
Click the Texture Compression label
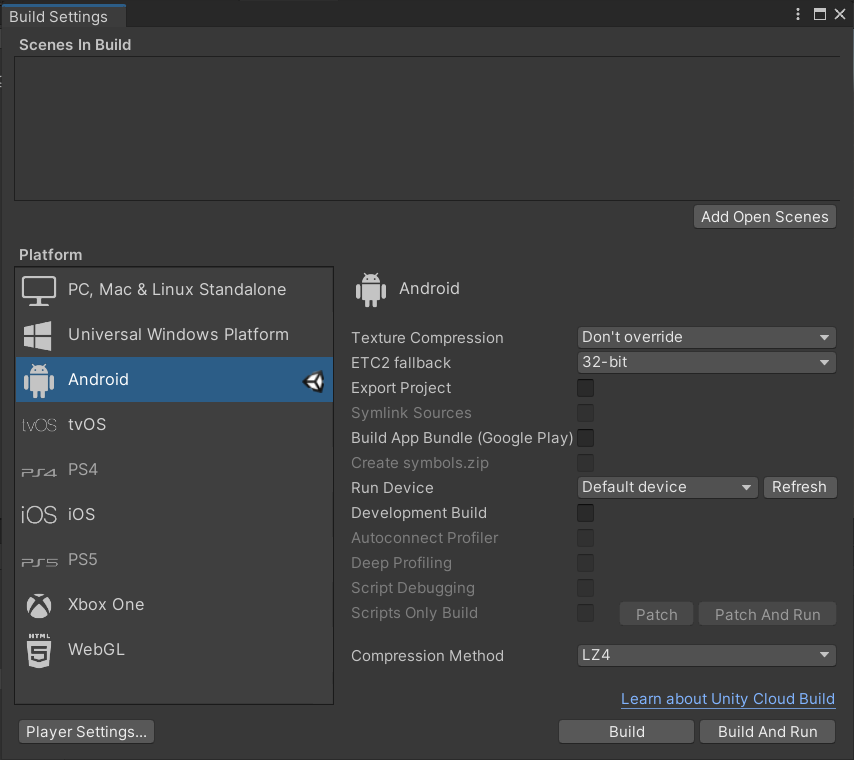[x=427, y=338]
